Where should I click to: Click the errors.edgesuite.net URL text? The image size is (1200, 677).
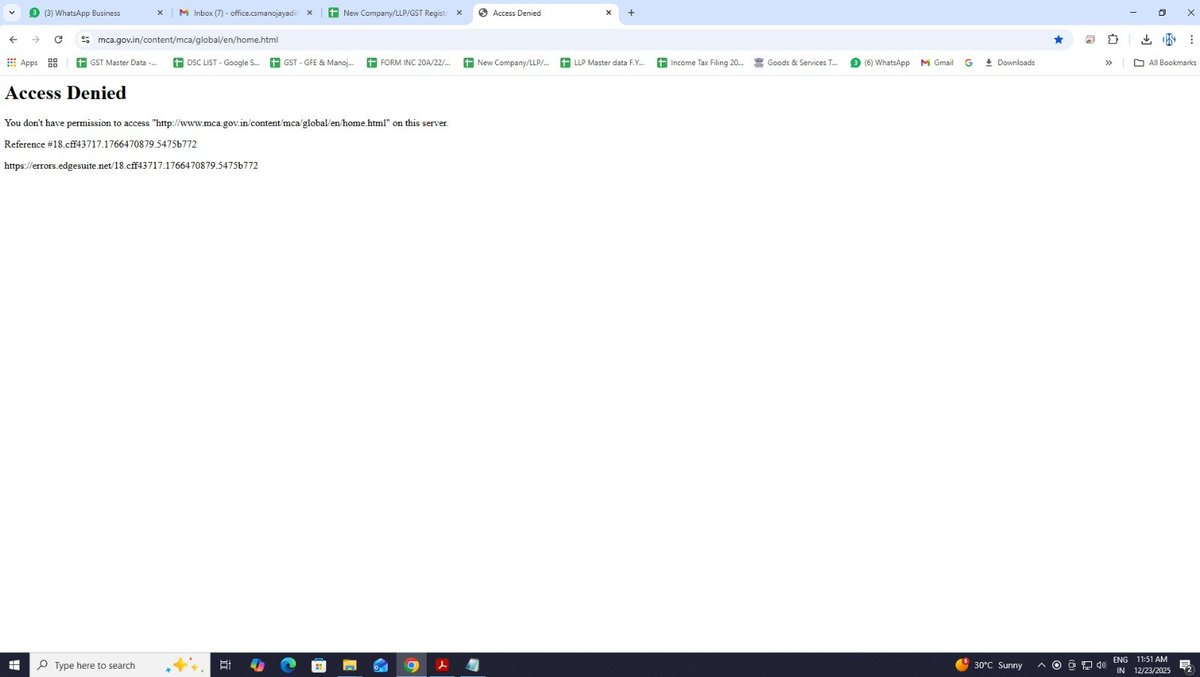[131, 165]
